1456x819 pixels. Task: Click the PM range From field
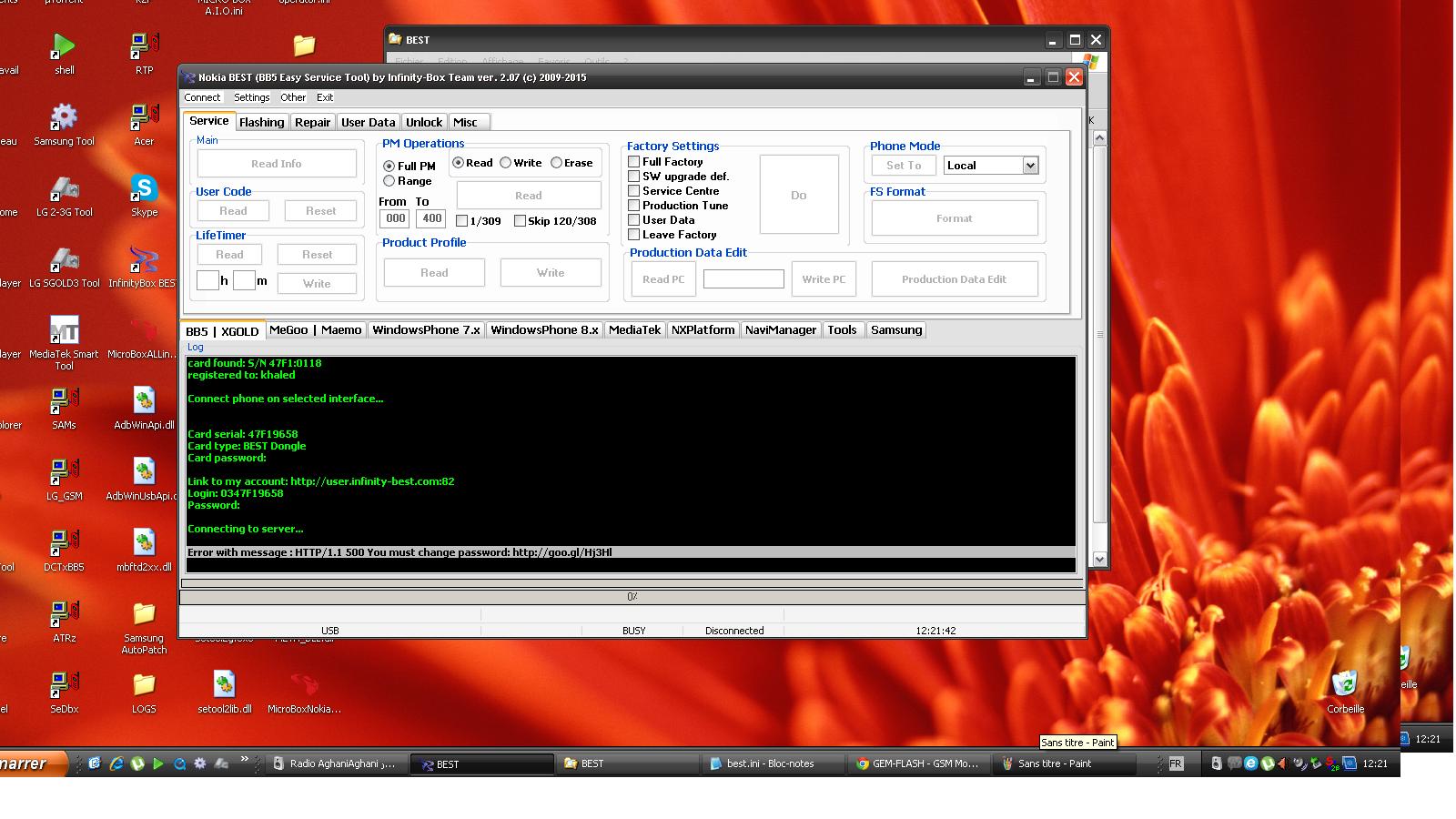[395, 218]
